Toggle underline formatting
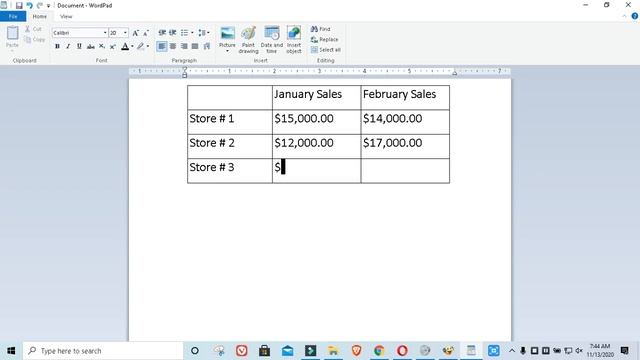The height and width of the screenshot is (360, 640). [79, 47]
